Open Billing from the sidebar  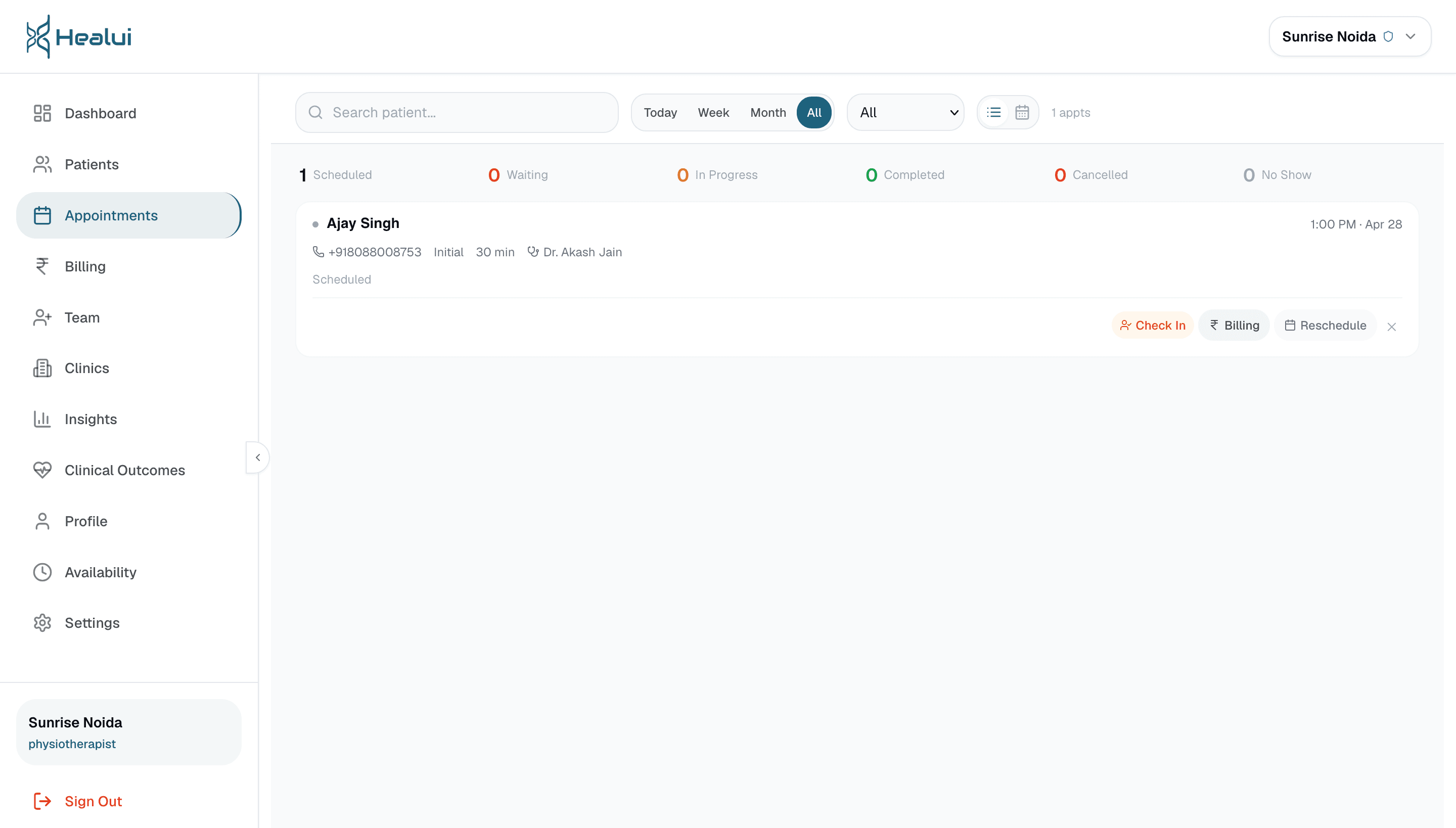tap(128, 266)
